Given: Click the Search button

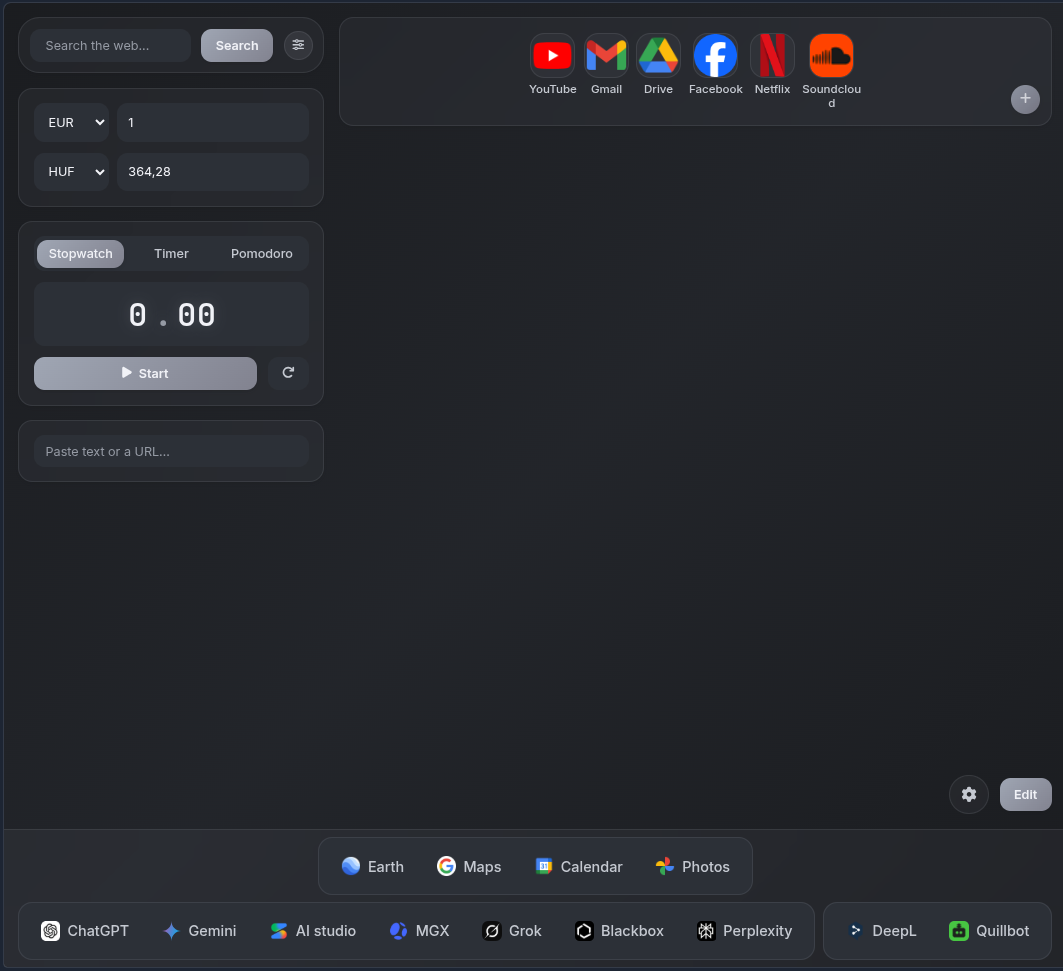Looking at the screenshot, I should [x=237, y=45].
